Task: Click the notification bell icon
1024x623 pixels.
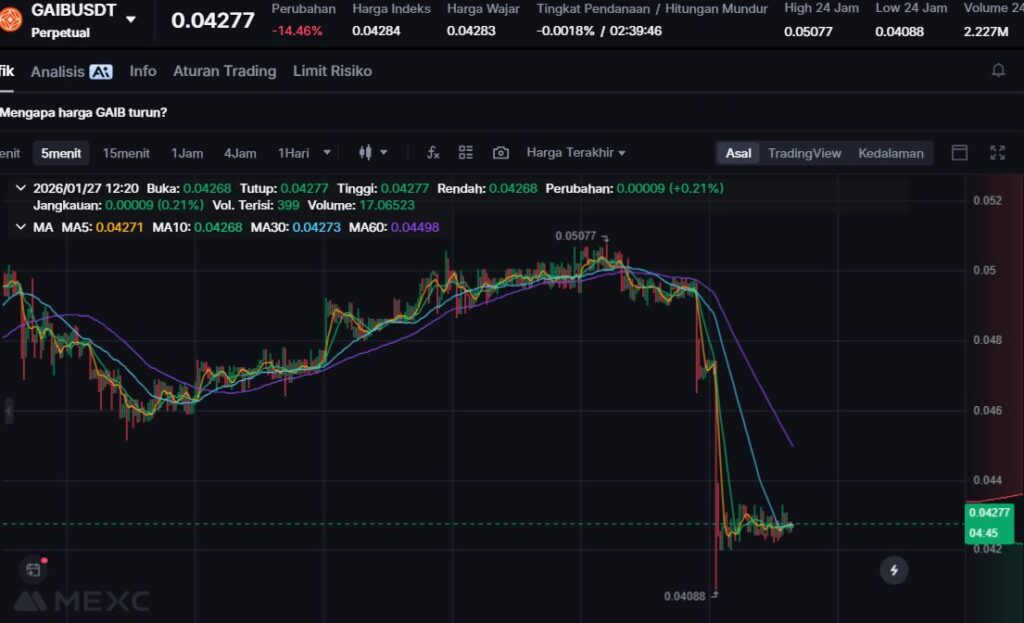Action: coord(998,71)
